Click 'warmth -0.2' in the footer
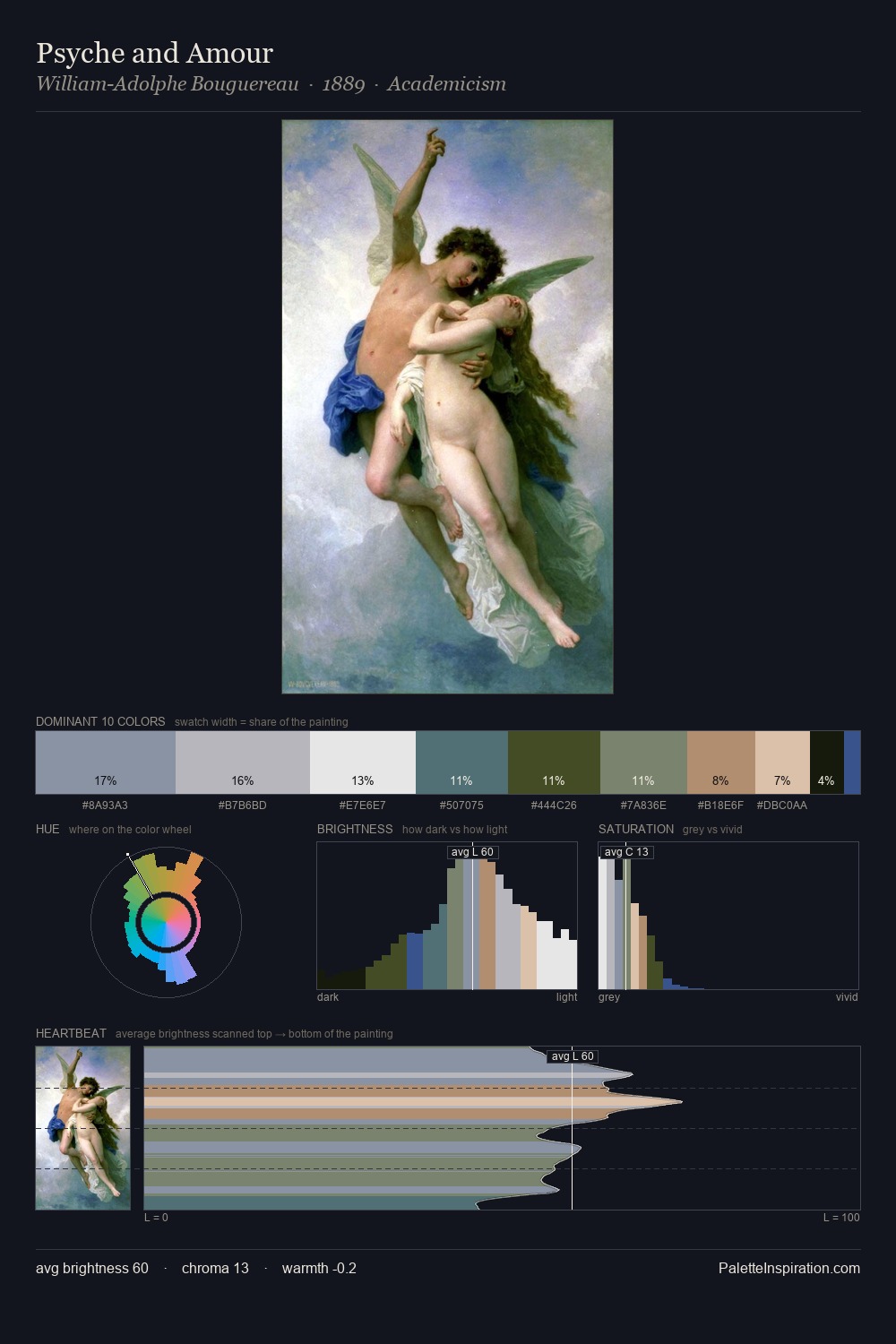This screenshot has width=896, height=1344. tap(319, 1269)
